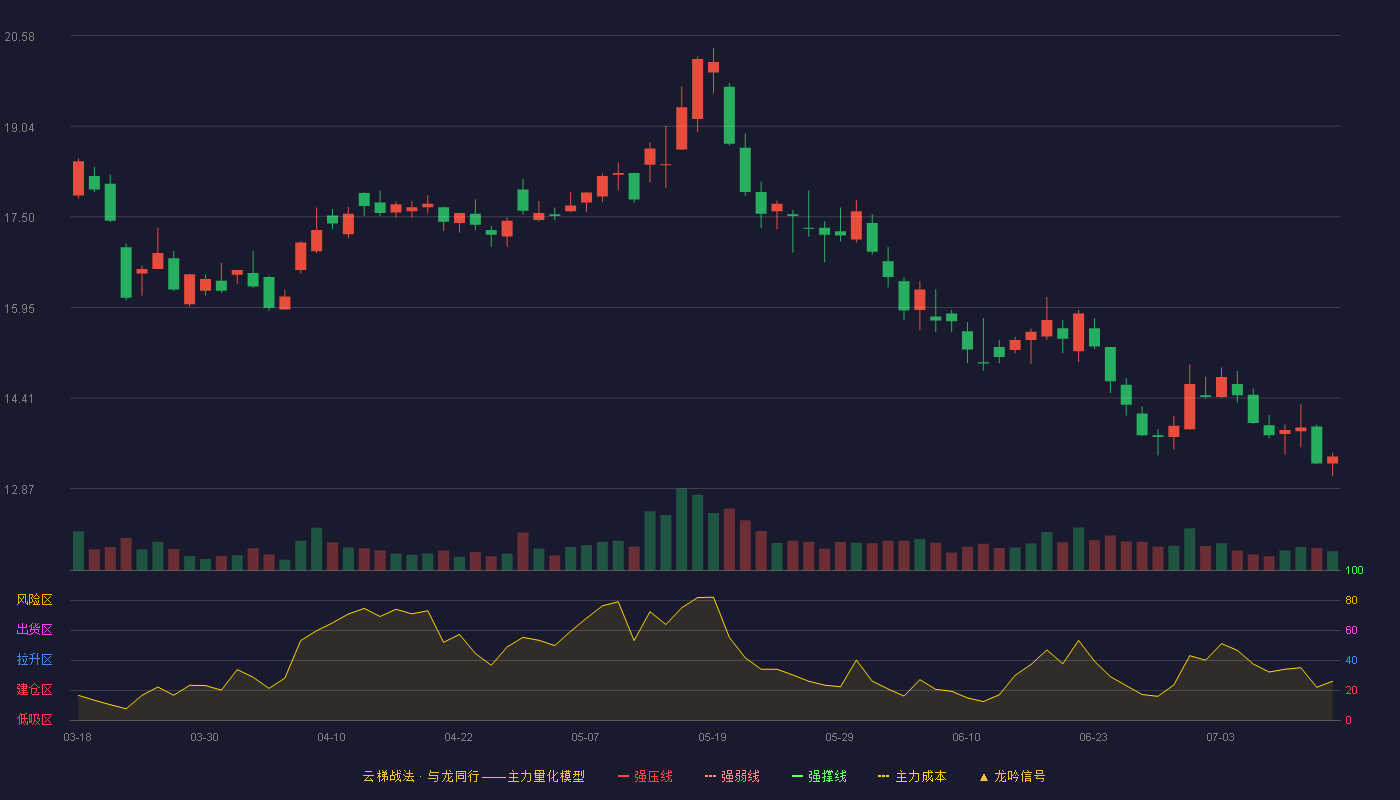Click the 14.41 price axis label
Image resolution: width=1400 pixels, height=800 pixels.
[19, 399]
